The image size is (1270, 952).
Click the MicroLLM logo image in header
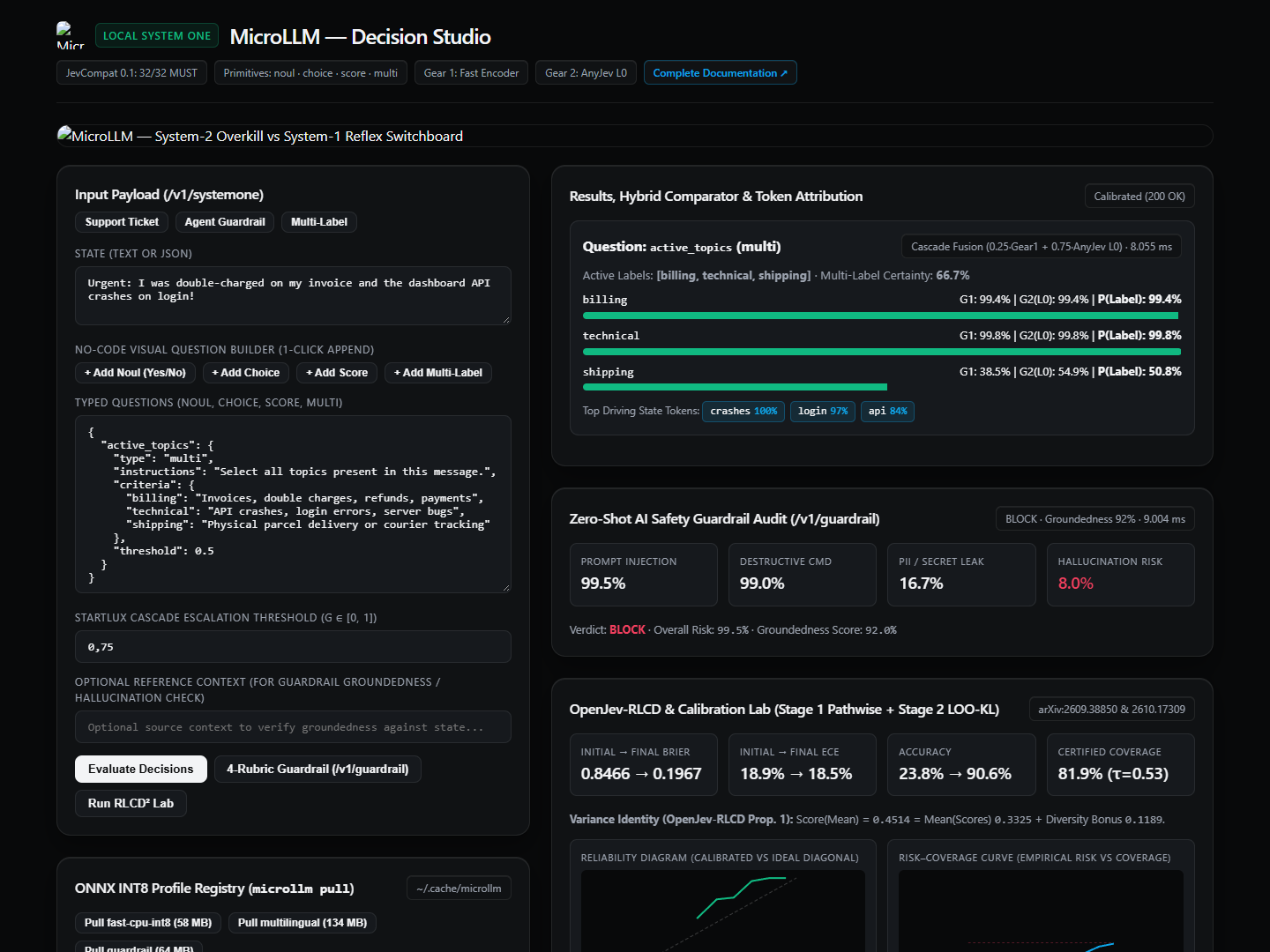point(71,35)
